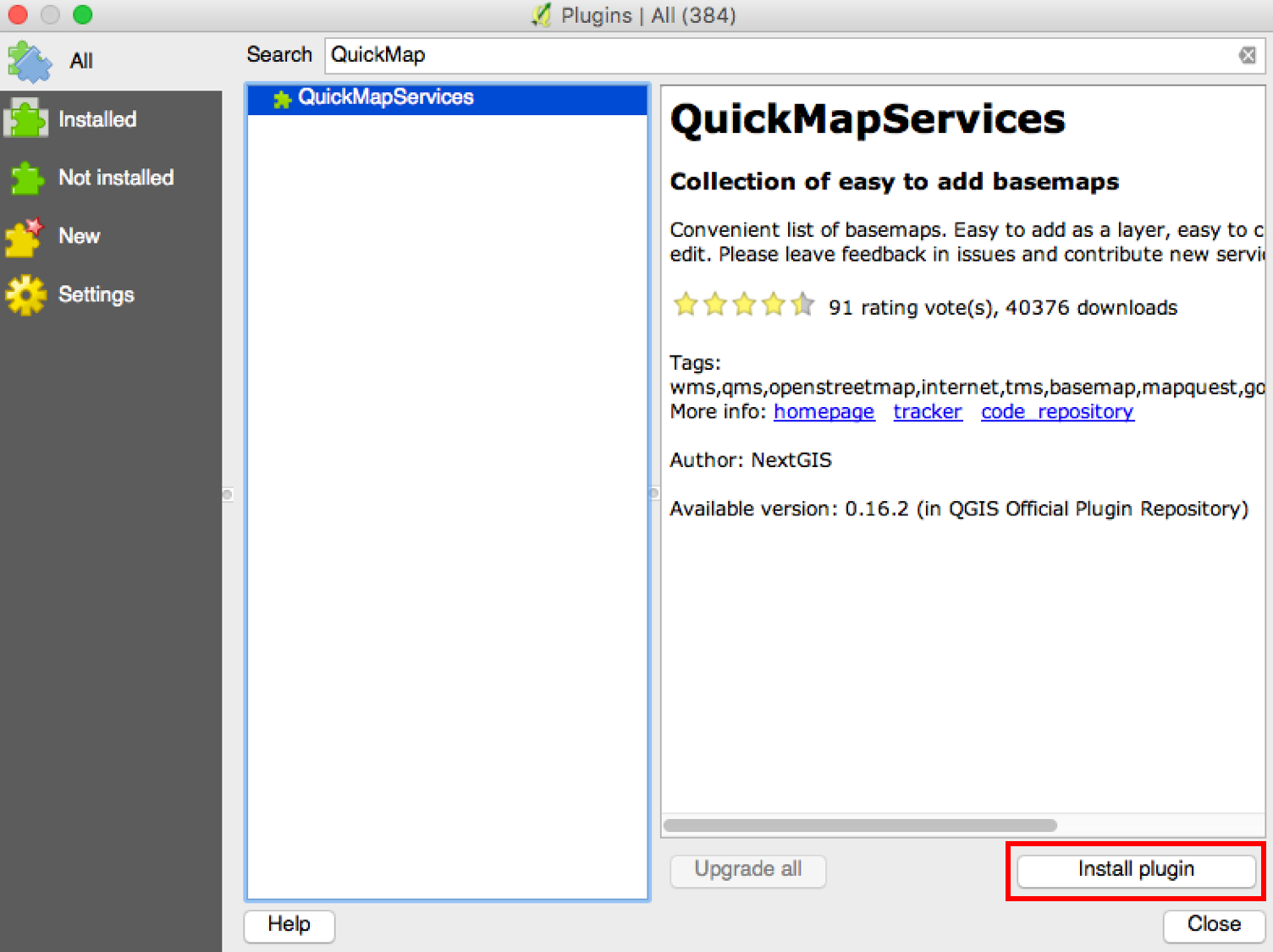The width and height of the screenshot is (1273, 952).
Task: Open the plugin homepage link
Action: tap(824, 412)
